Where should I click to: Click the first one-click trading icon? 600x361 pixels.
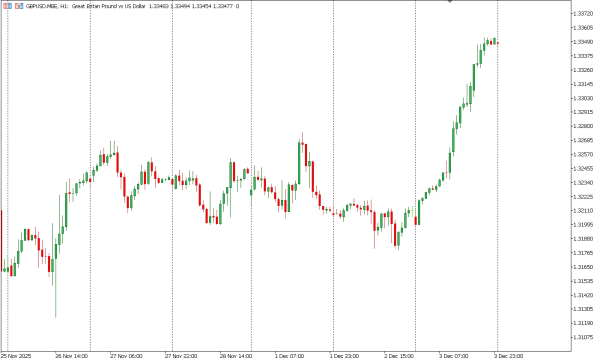click(7, 6)
